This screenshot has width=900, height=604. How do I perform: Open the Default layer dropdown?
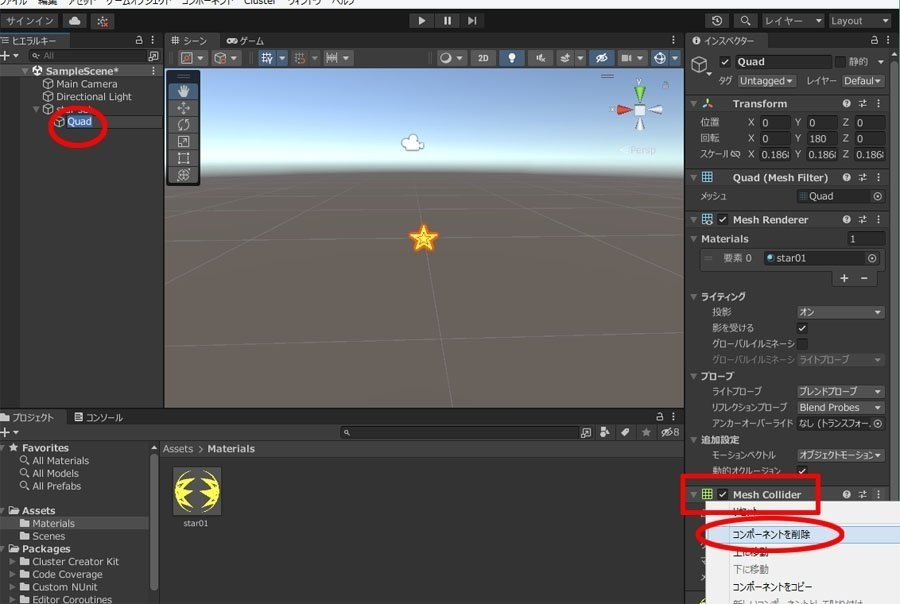pos(862,81)
